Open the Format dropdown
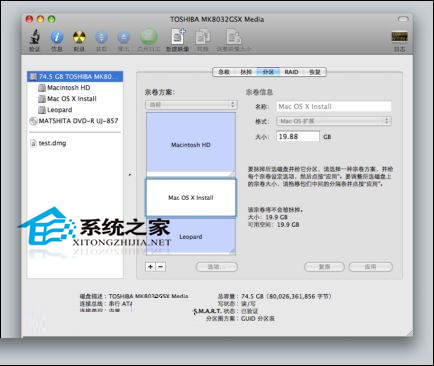Screen dimensions: 434x366 coord(334,121)
